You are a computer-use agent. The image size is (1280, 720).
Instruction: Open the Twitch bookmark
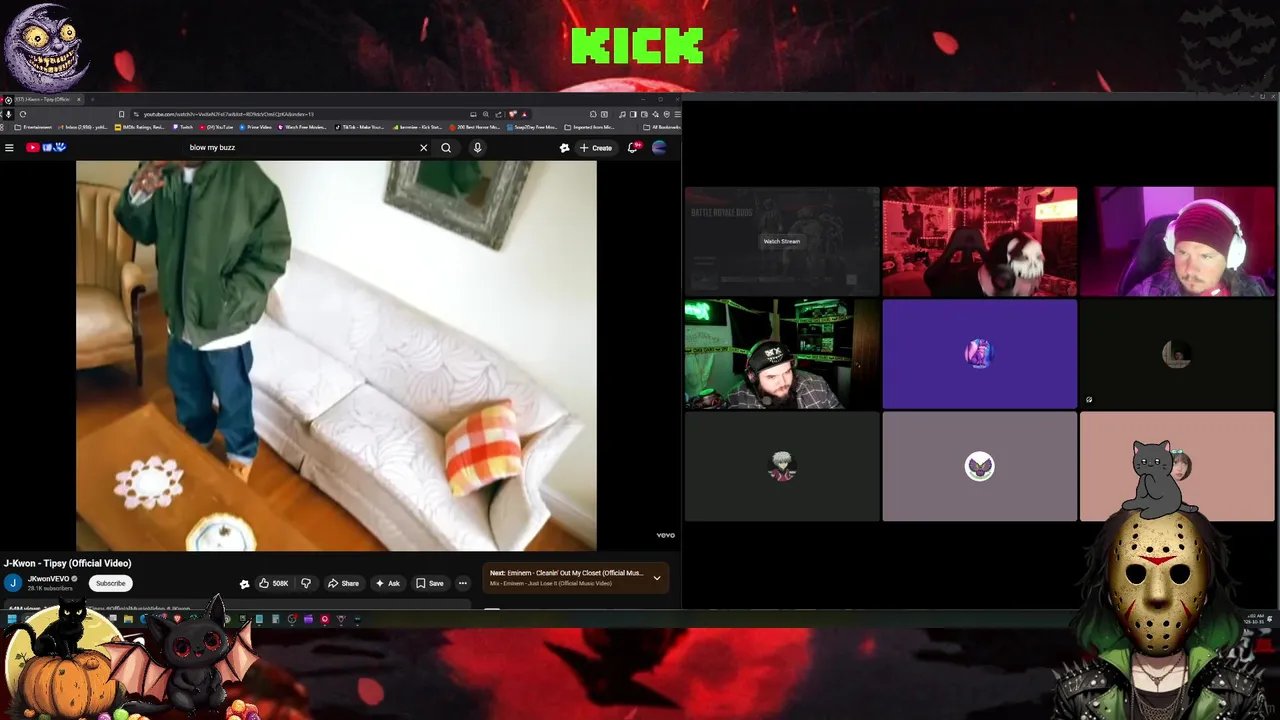tap(184, 127)
